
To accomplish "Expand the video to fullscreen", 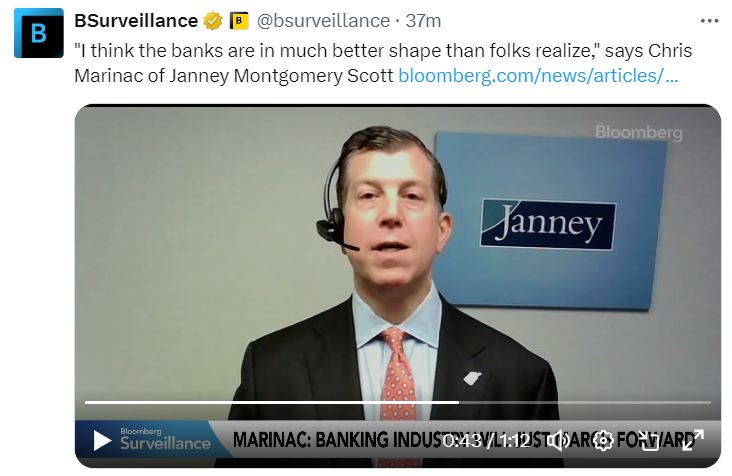I will click(692, 440).
